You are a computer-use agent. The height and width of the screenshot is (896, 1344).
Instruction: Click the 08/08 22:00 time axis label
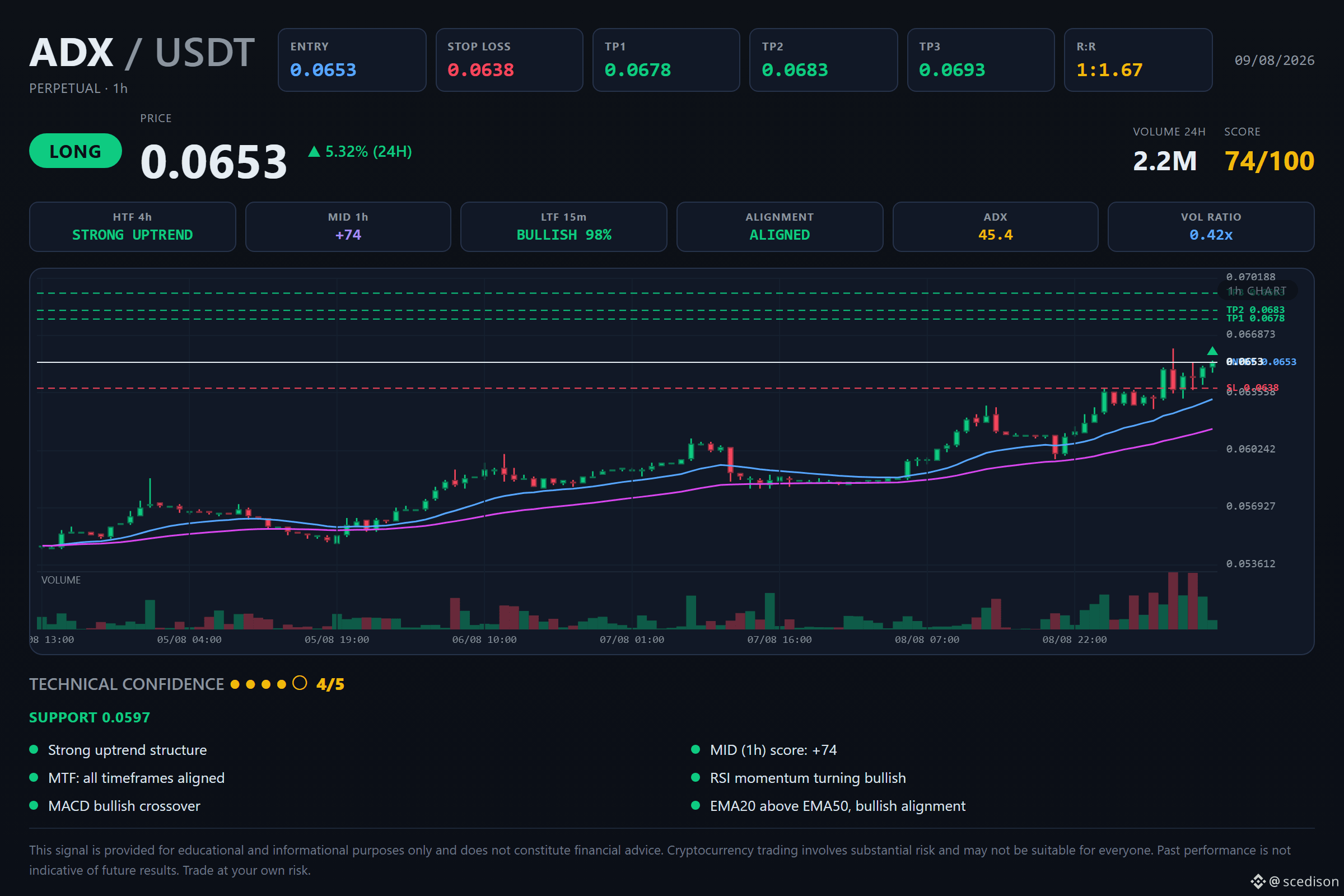point(1074,640)
